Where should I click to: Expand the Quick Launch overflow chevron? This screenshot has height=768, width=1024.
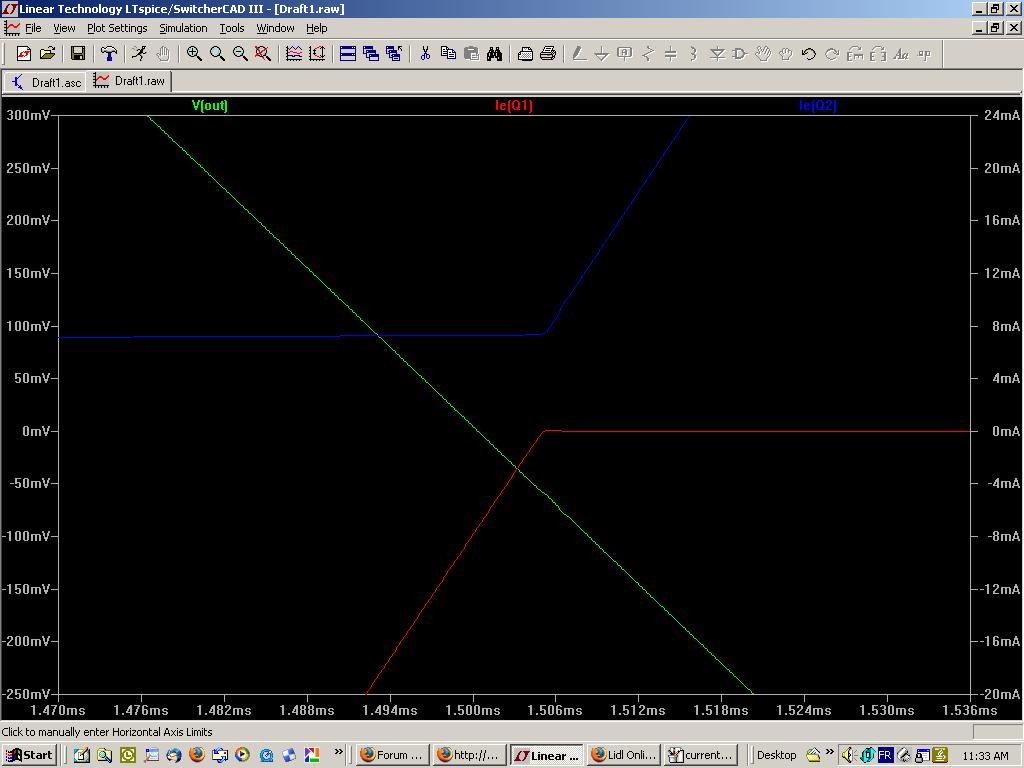click(338, 753)
